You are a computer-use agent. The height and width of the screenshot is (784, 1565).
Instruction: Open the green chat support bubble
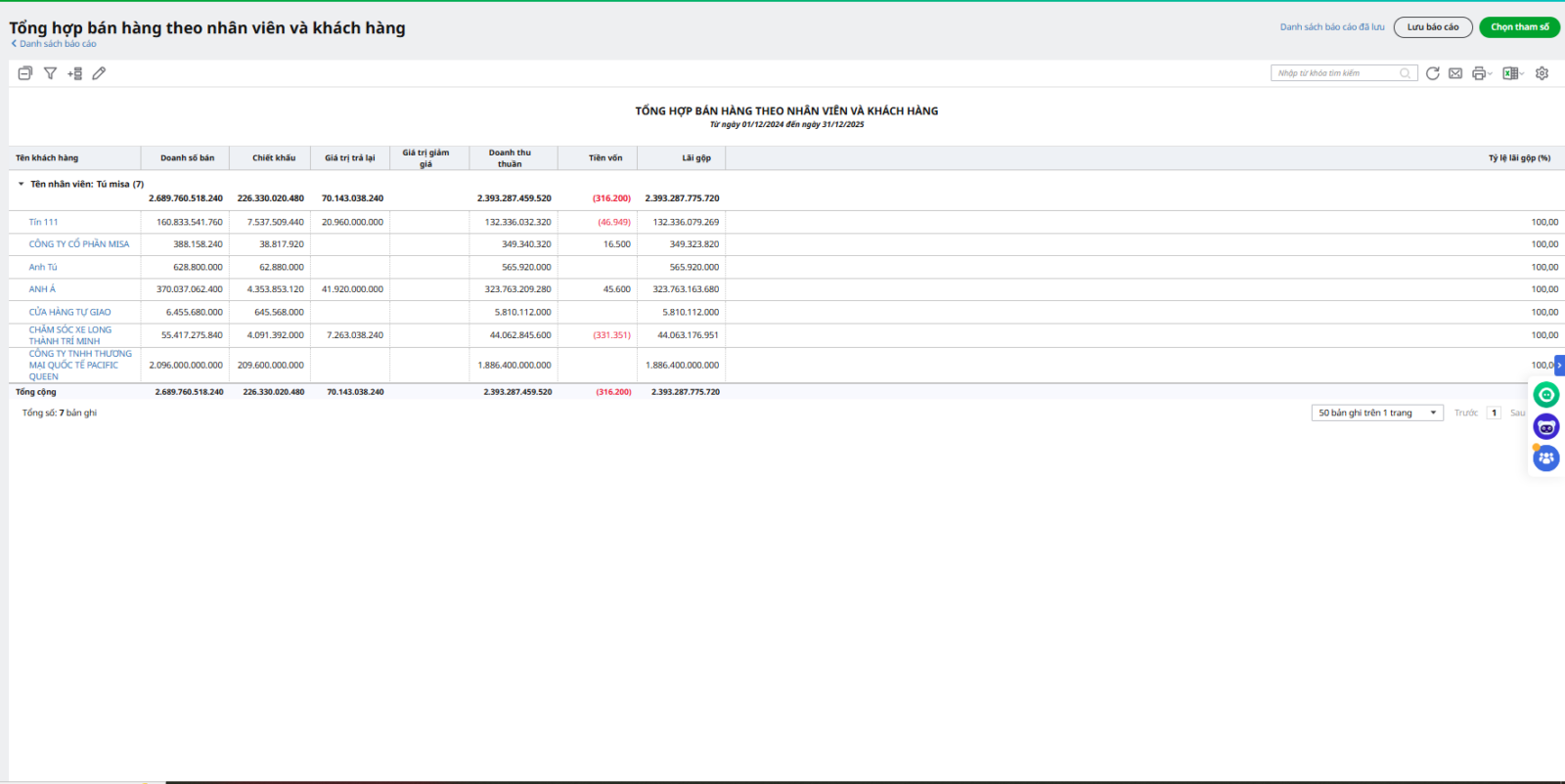click(1545, 395)
